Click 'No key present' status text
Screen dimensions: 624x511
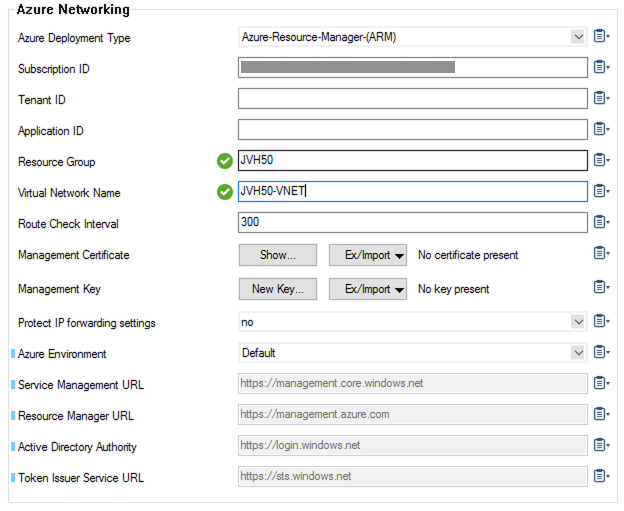[x=453, y=289]
